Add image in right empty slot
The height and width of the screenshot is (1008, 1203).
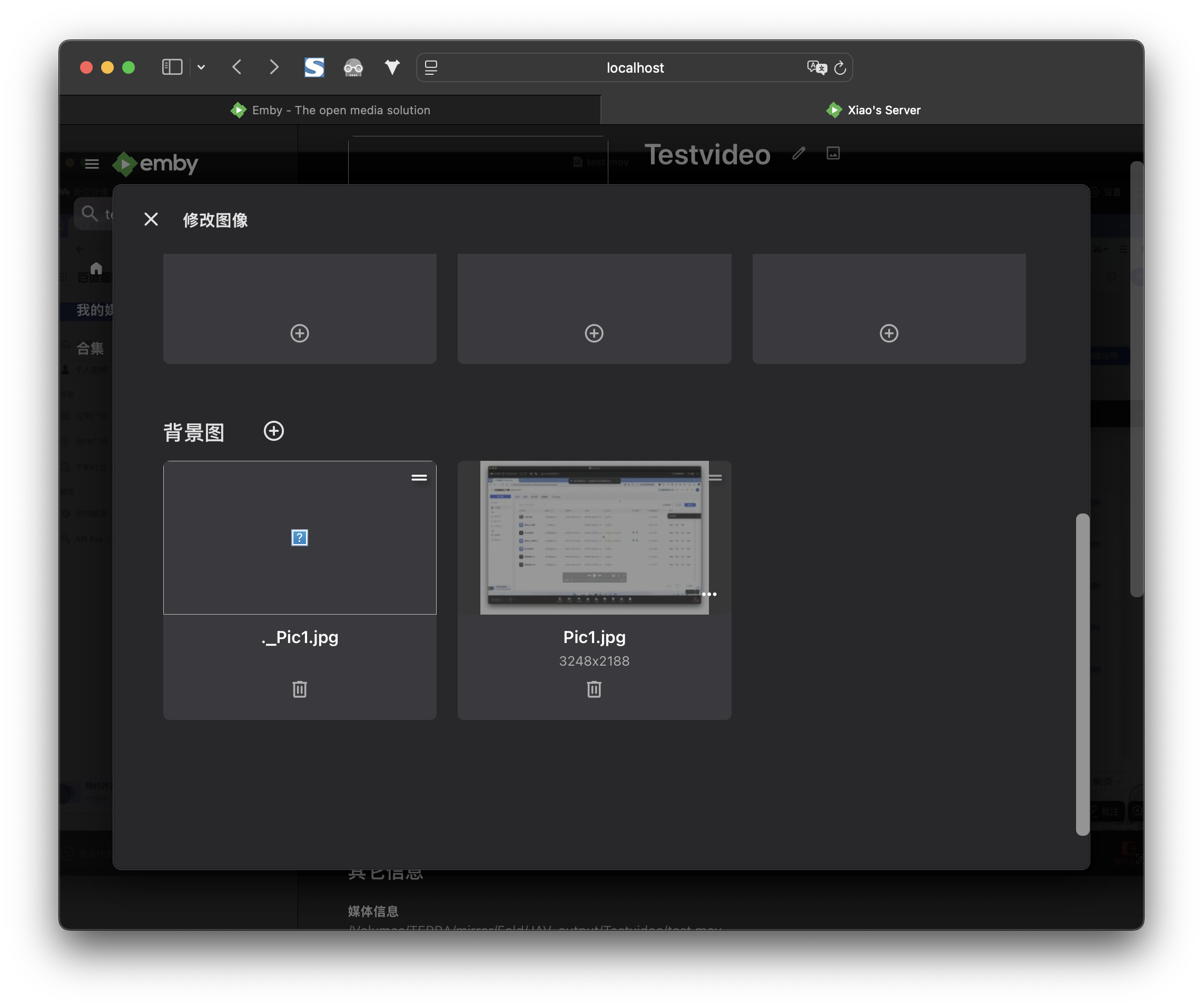tap(889, 333)
